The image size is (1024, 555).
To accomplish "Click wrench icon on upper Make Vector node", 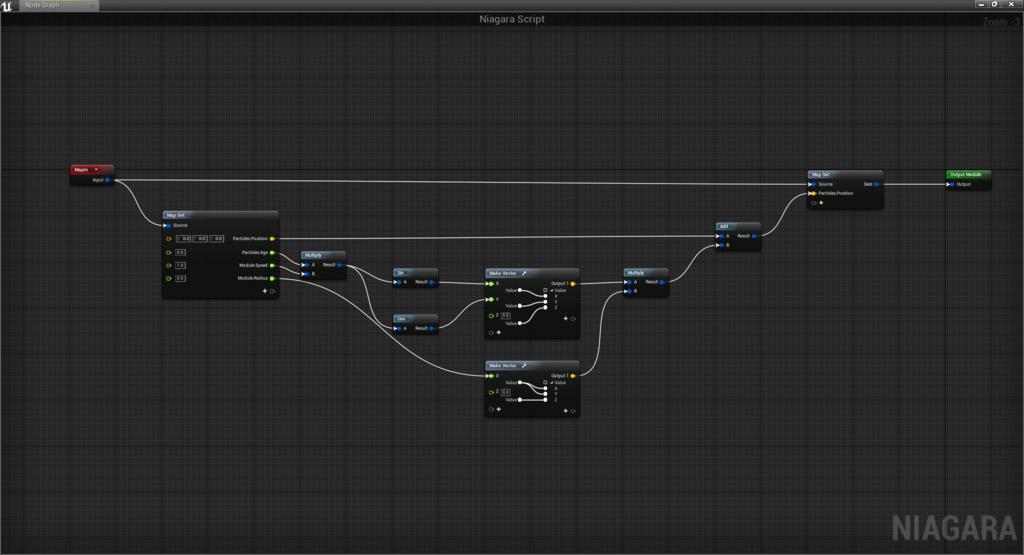I will point(524,273).
